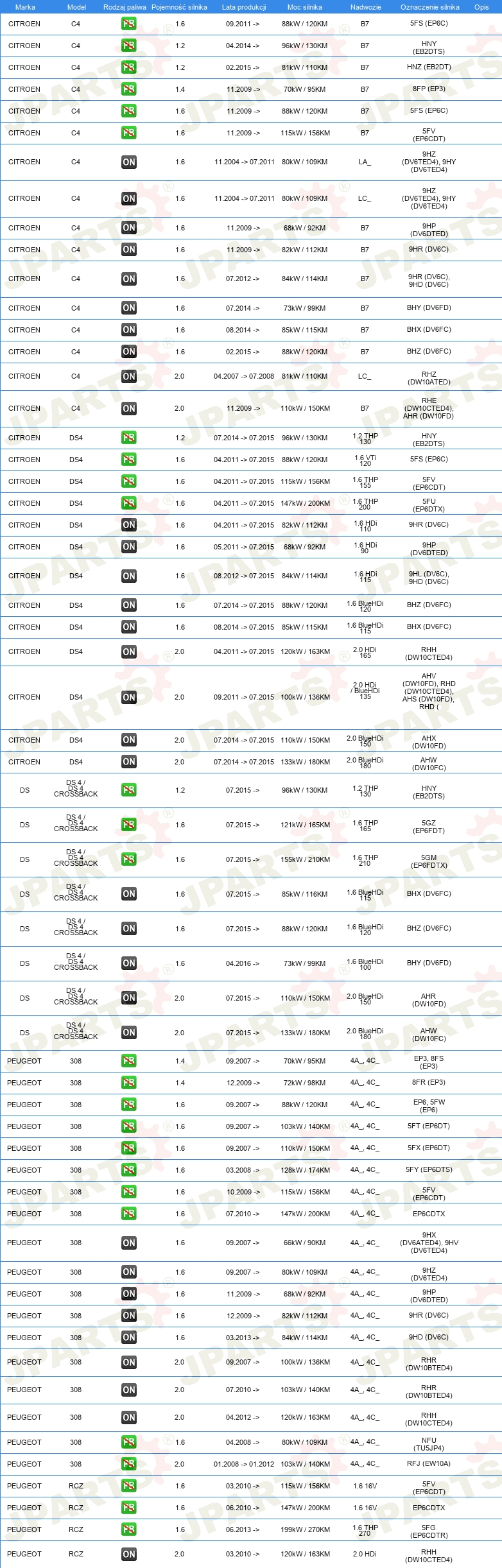
Task: Click the Marka column header
Action: 25,7
